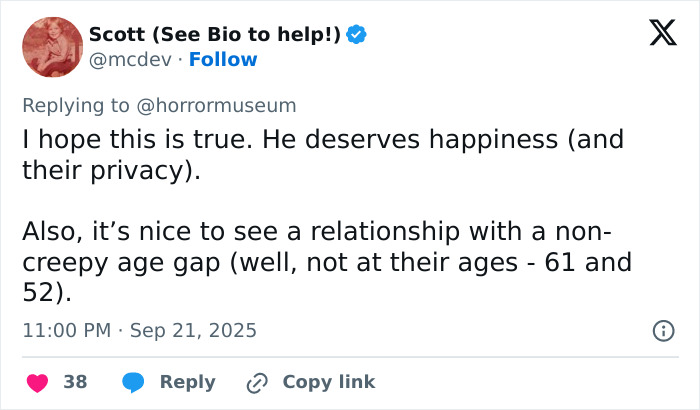700x410 pixels.
Task: Click the '(and their privacy)' text
Action: click(x=110, y=170)
